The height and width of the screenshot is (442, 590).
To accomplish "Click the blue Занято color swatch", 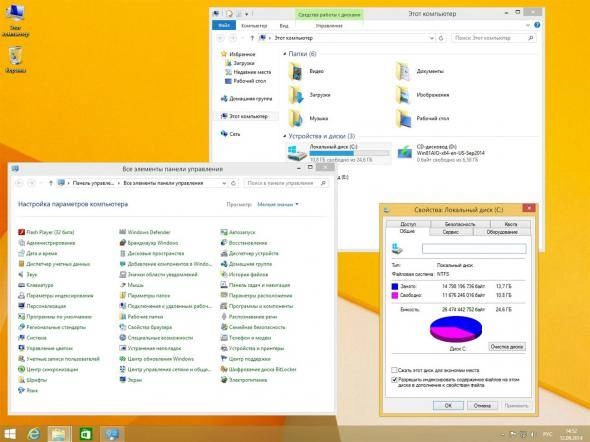I will point(395,286).
